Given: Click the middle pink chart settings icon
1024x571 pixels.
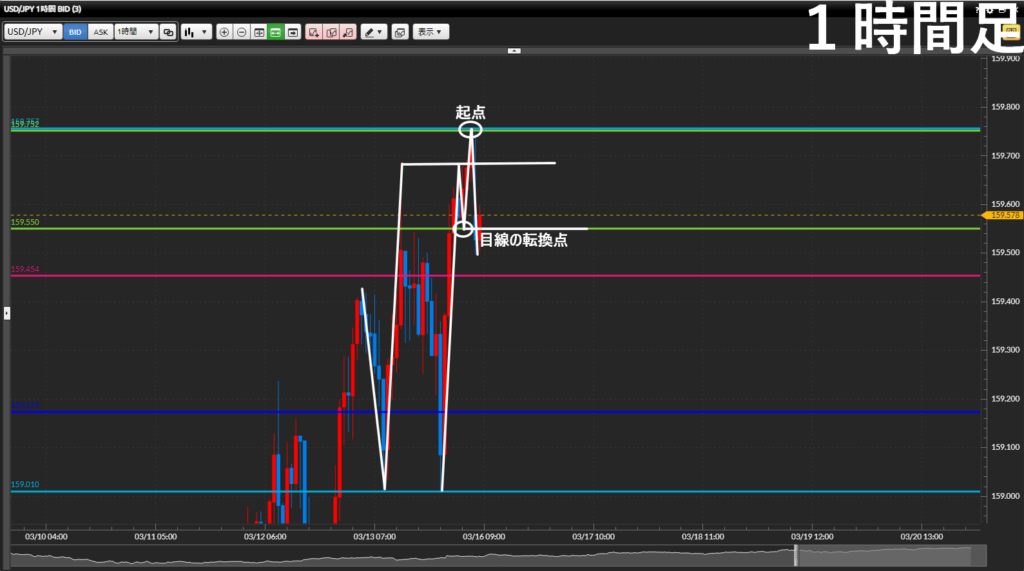Looking at the screenshot, I should tap(331, 32).
